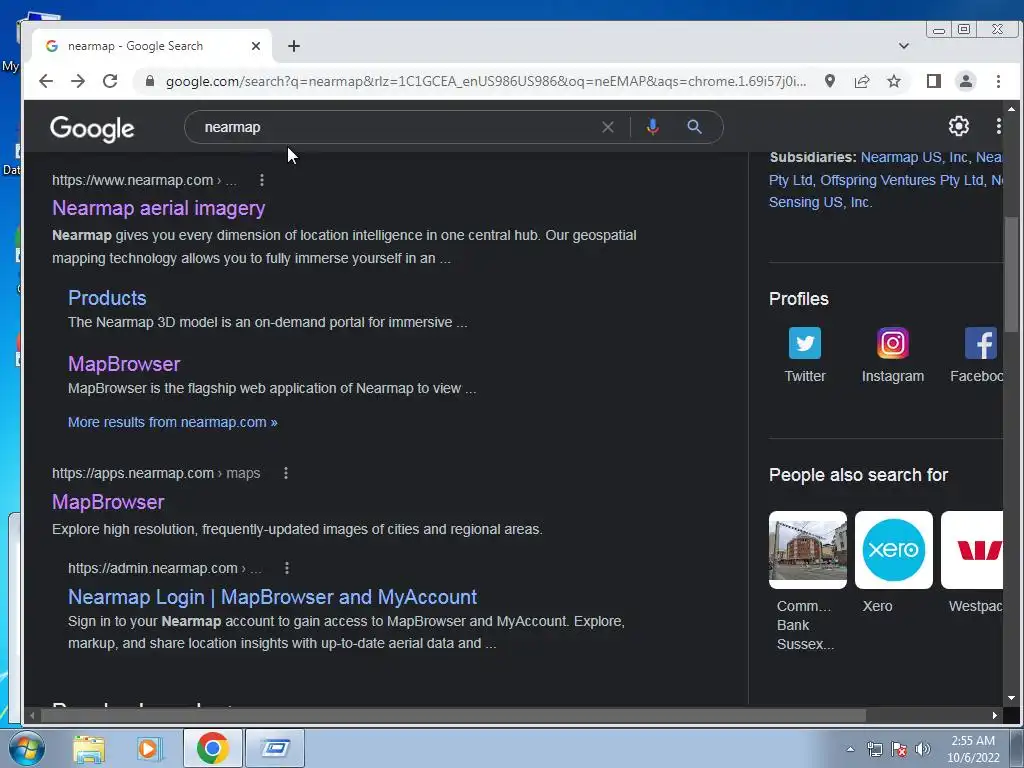The height and width of the screenshot is (768, 1024).
Task: Go forward with the arrow button
Action: [78, 81]
